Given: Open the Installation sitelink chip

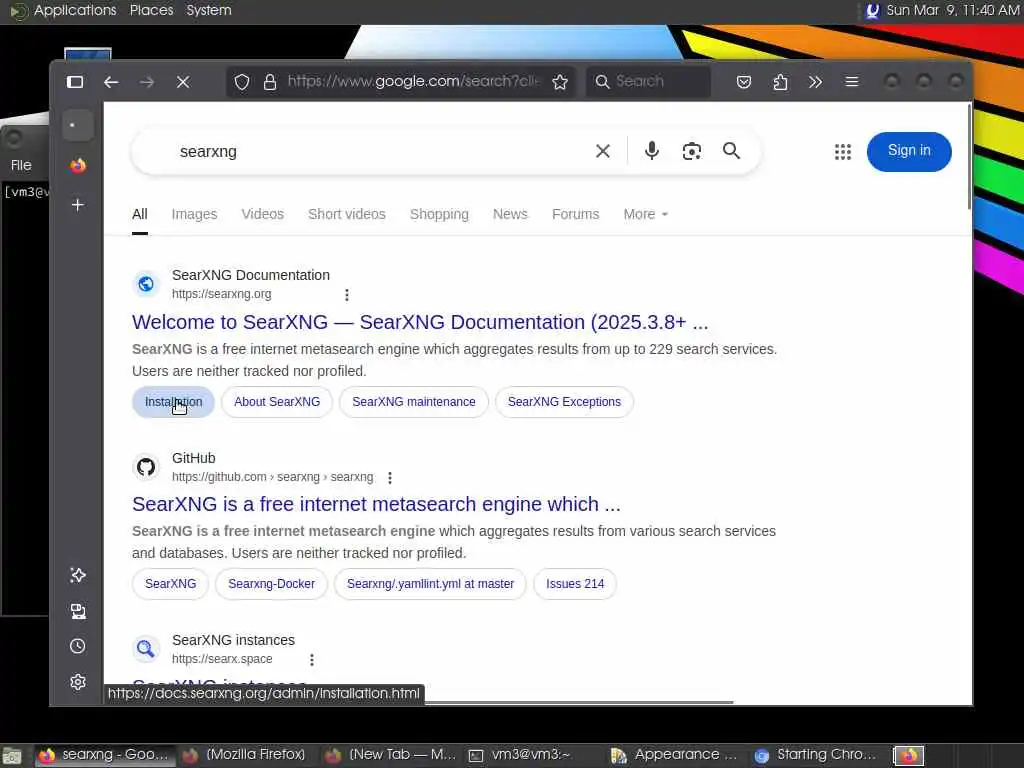Looking at the screenshot, I should pos(173,402).
